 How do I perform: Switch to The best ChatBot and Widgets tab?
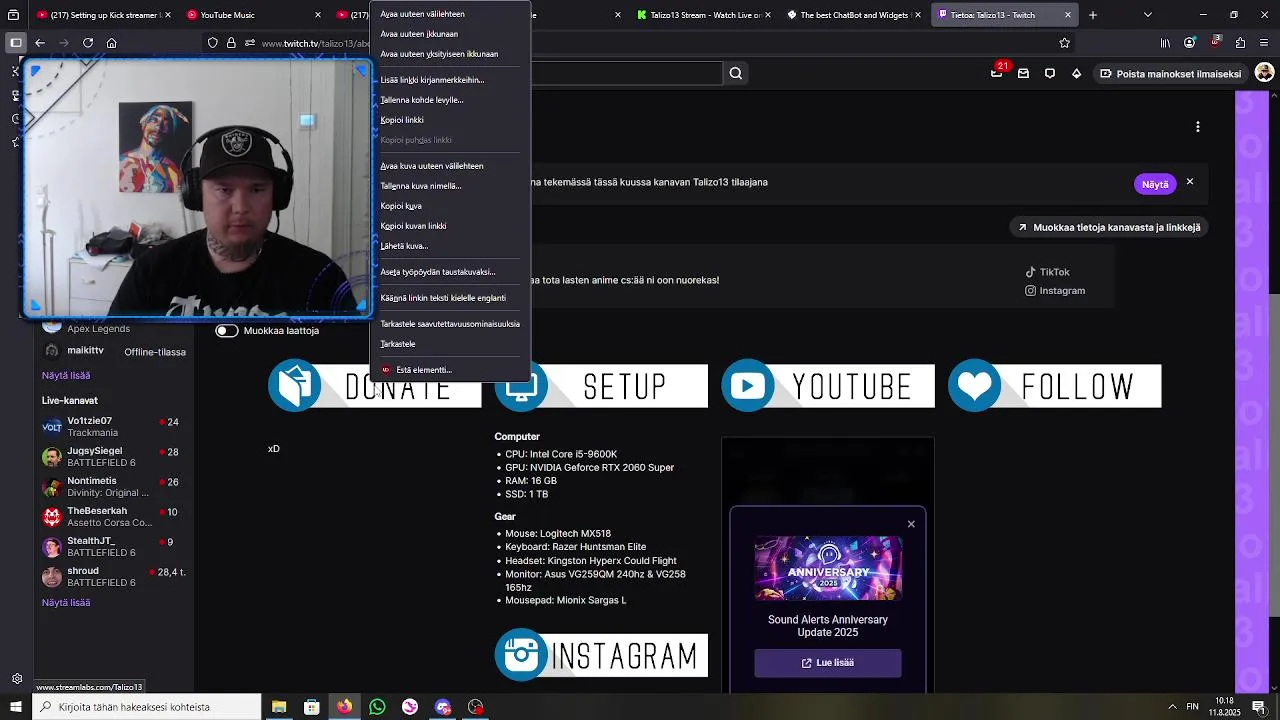pos(855,15)
